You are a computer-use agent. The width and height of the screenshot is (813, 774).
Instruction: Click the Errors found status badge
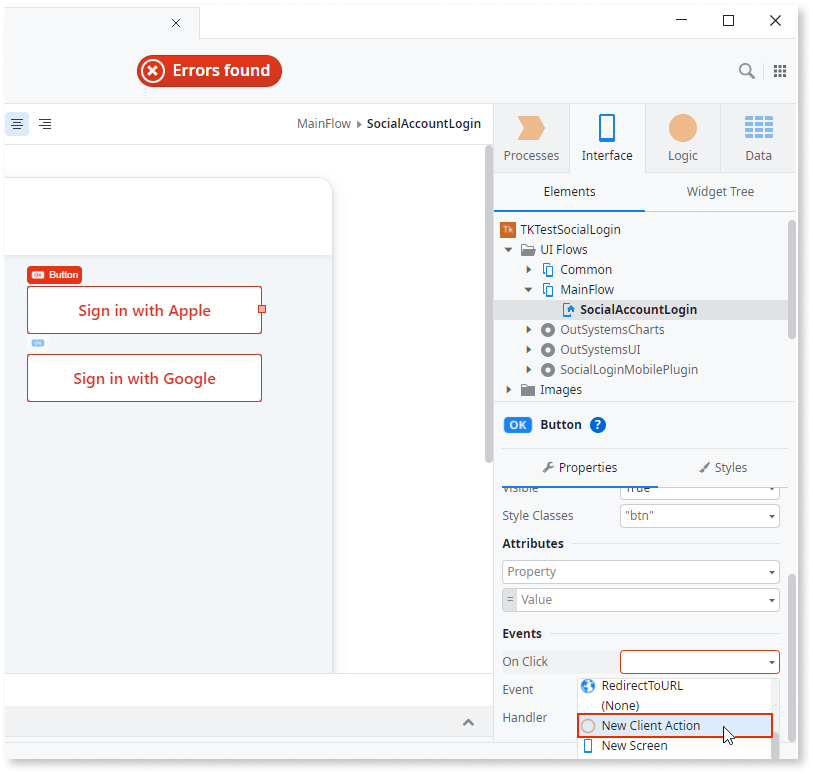point(209,71)
